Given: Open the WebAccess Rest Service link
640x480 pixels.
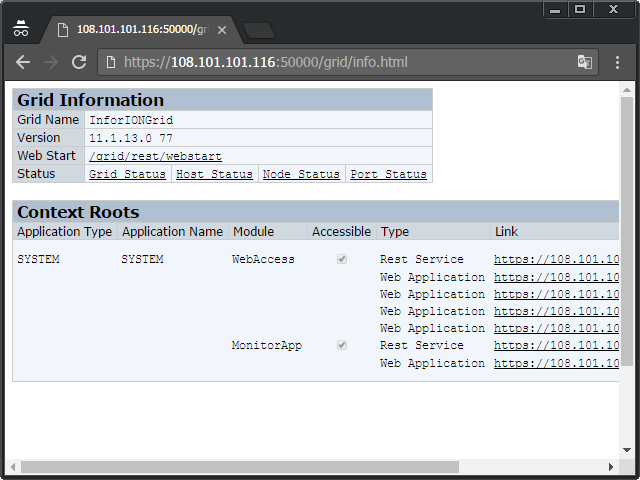Looking at the screenshot, I should click(556, 259).
